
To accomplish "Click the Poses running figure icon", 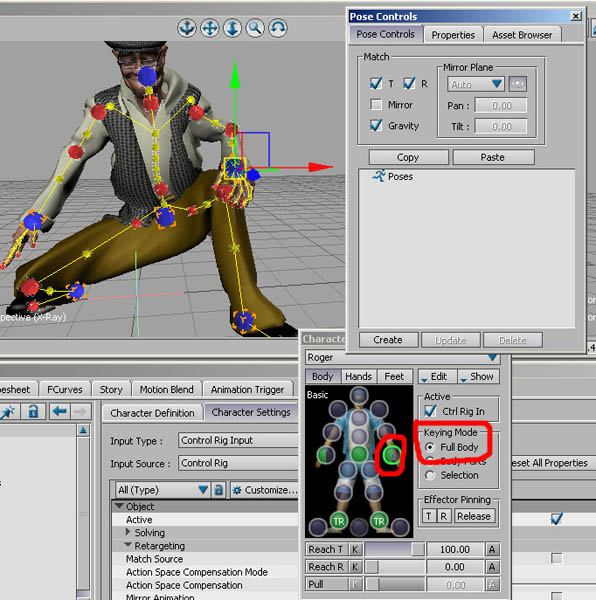I will [379, 176].
